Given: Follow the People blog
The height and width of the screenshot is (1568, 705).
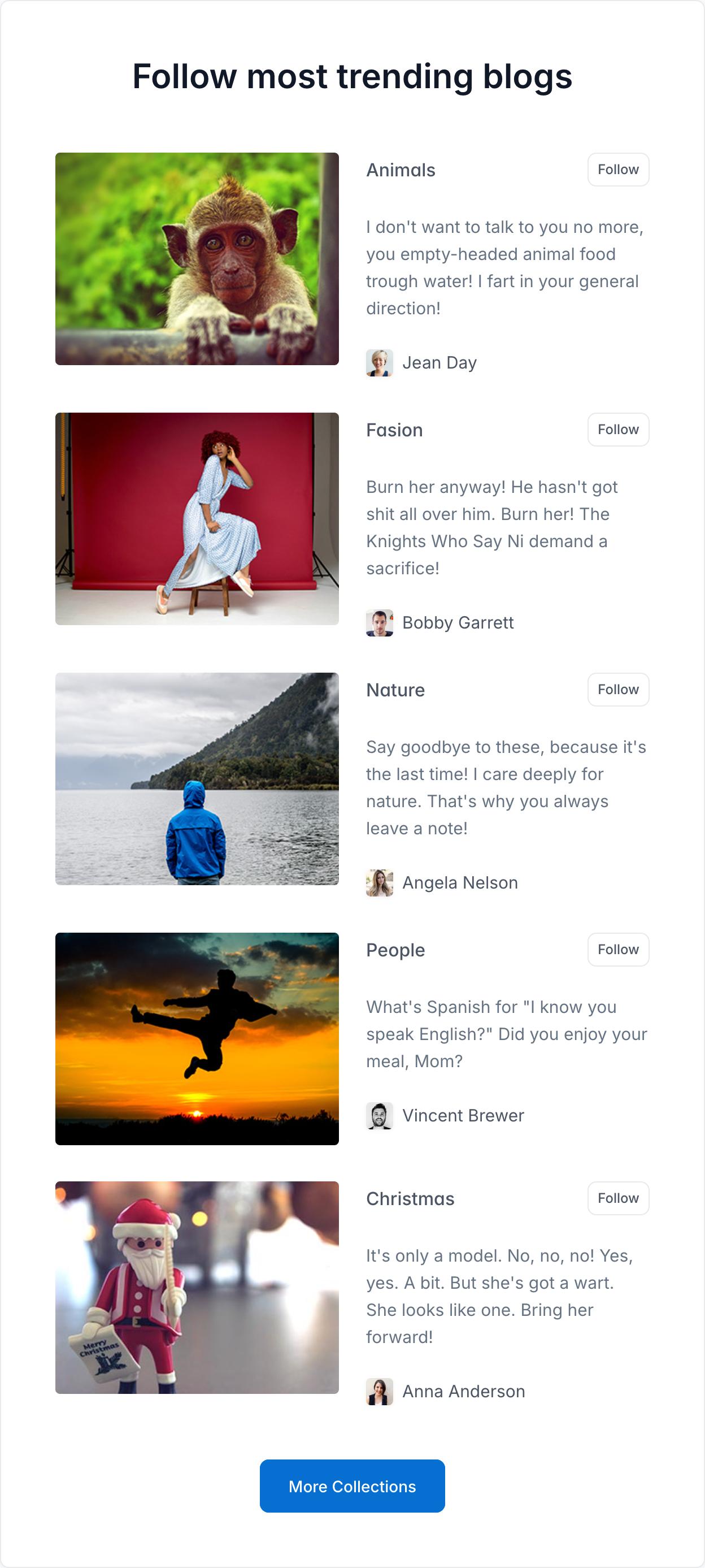Looking at the screenshot, I should [x=618, y=950].
